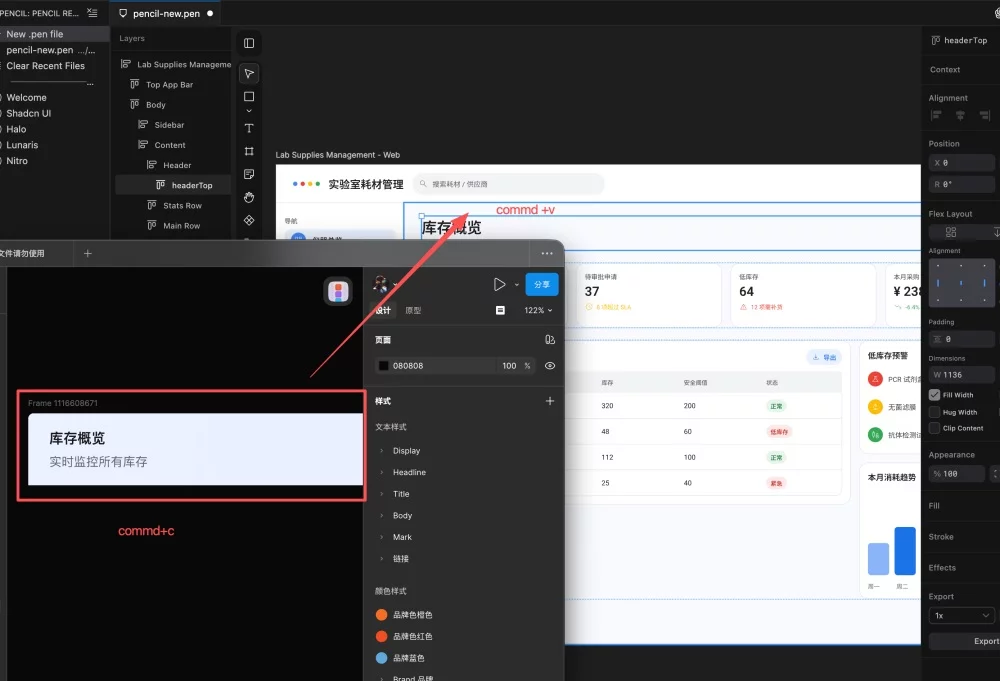Open the Shadcn UI entry

[28, 114]
